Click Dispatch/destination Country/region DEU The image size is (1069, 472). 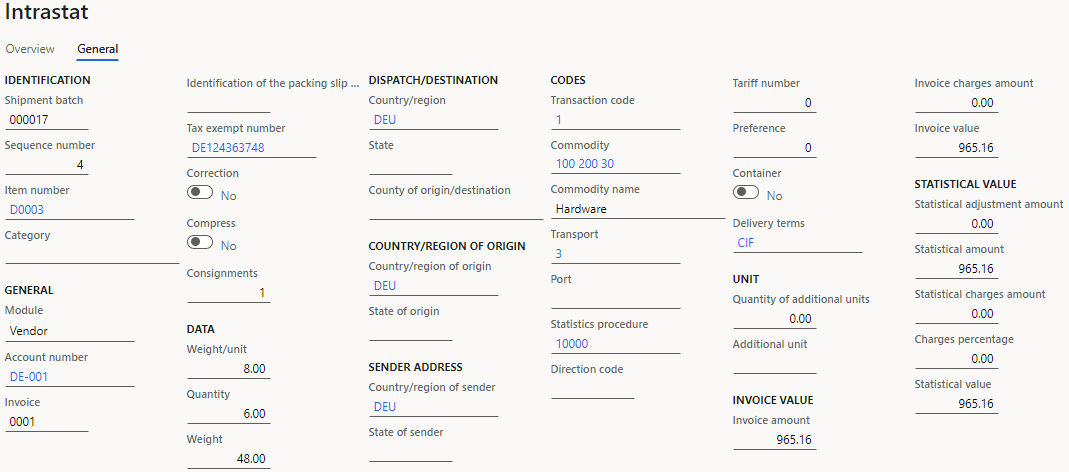click(434, 120)
